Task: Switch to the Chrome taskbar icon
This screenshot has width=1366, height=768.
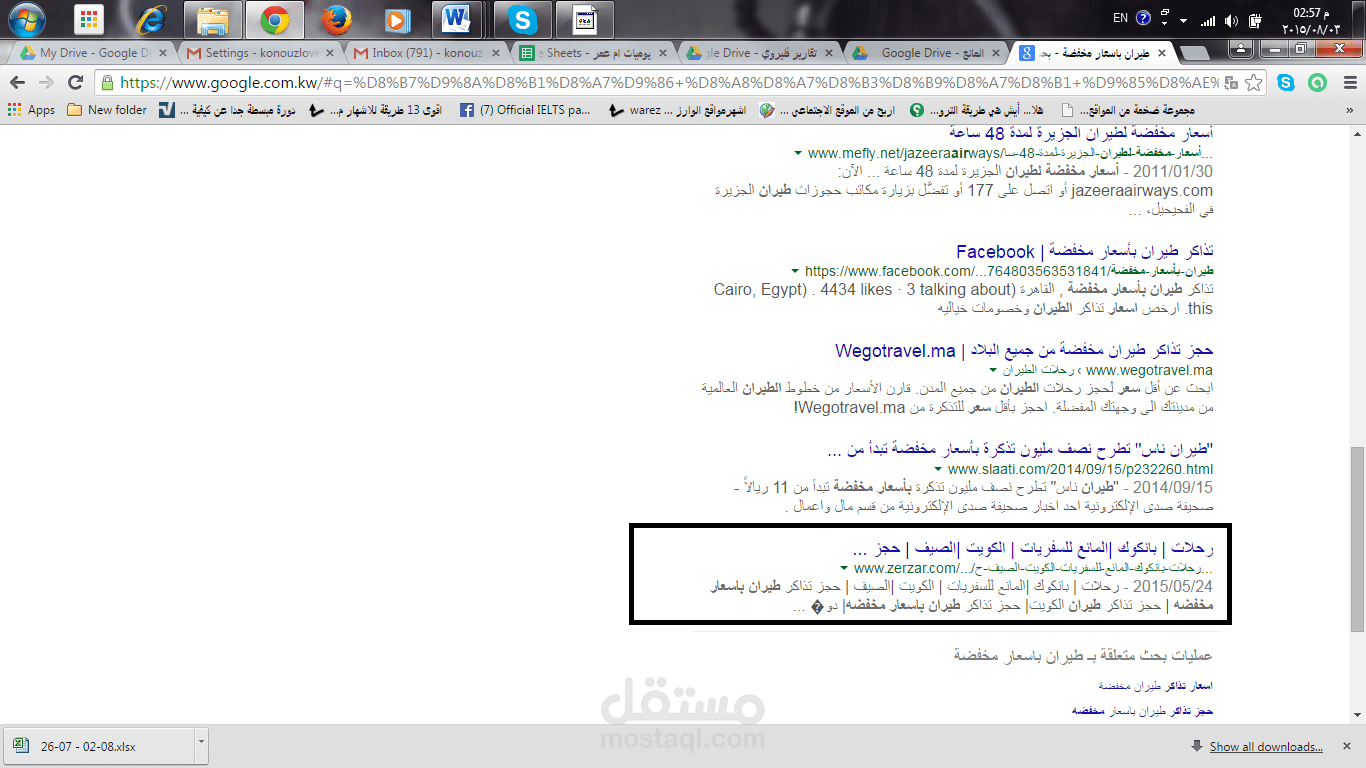Action: click(x=276, y=19)
